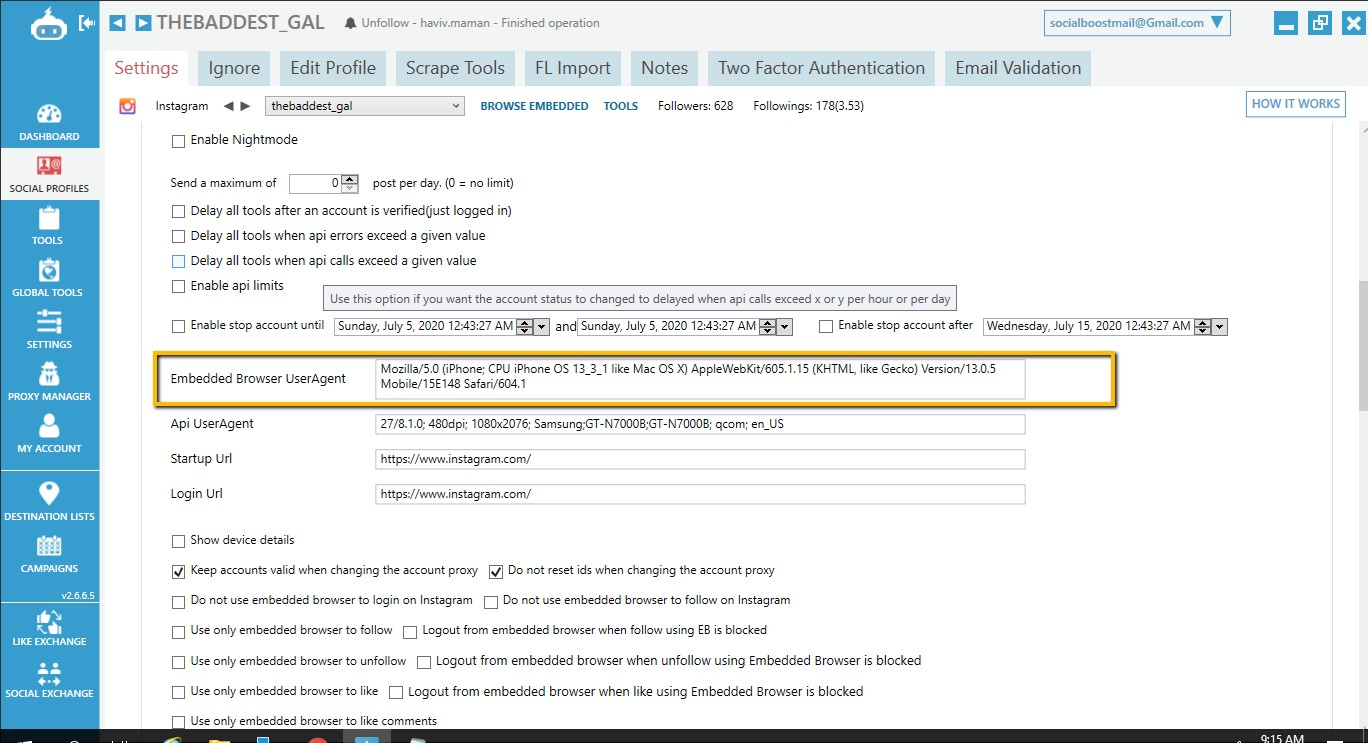Click the Embedded Browser UserAgent text field
Screen dimensions: 1368x743
point(700,379)
